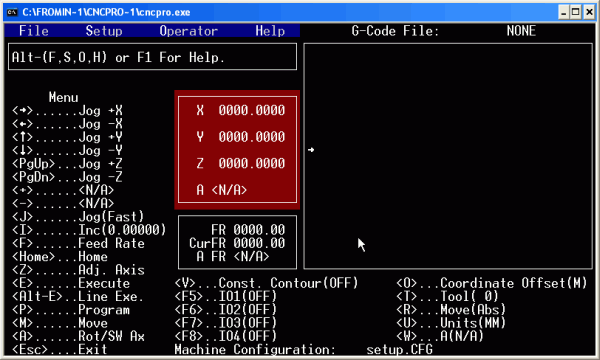Click the W A(N/A) entry
This screenshot has height=360, width=600.
[x=440, y=336]
